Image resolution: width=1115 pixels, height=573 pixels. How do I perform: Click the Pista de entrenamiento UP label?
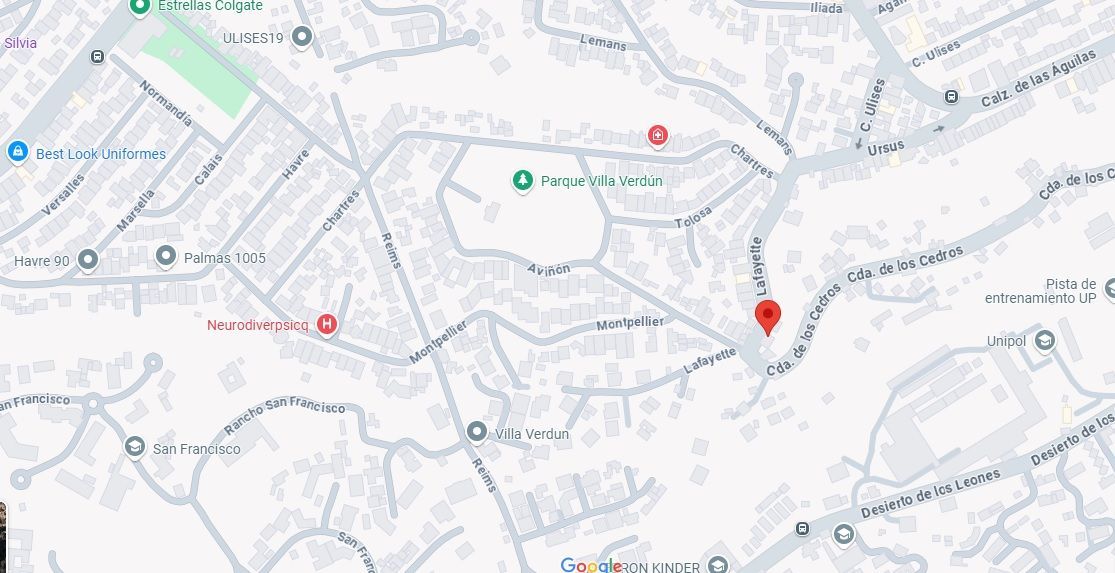(x=1040, y=291)
